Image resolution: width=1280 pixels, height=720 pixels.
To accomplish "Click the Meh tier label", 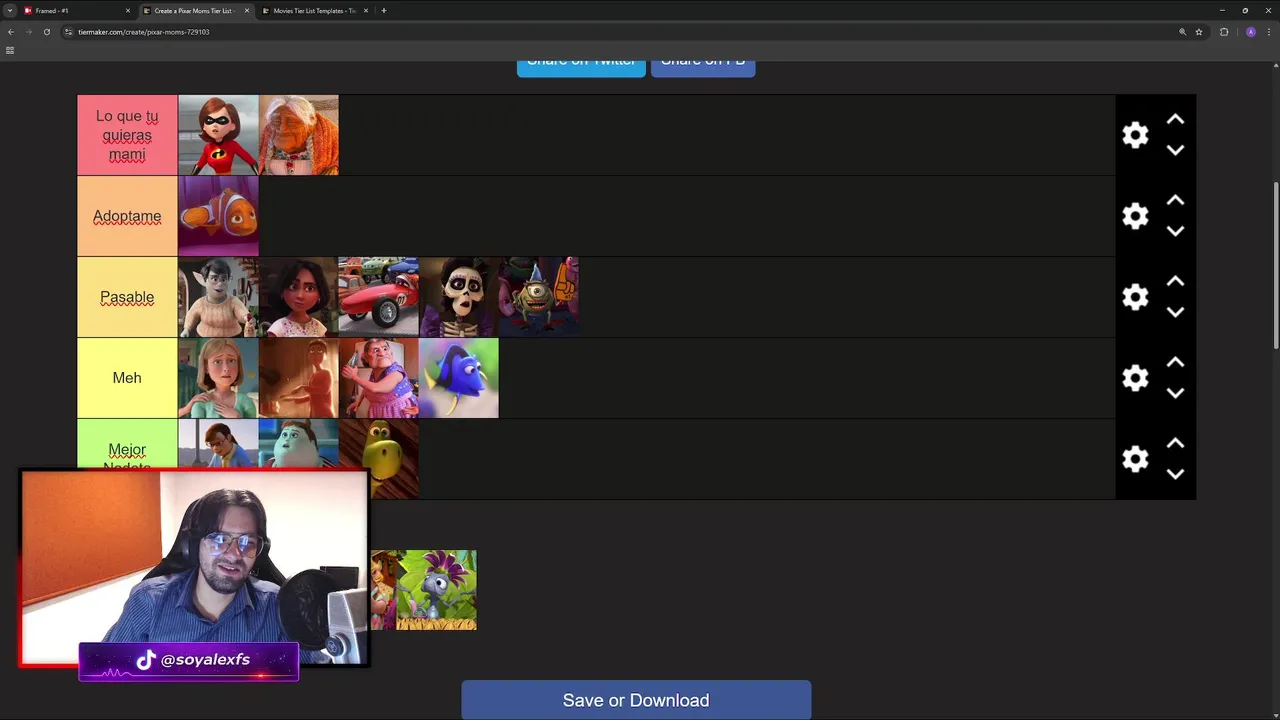I will [127, 378].
